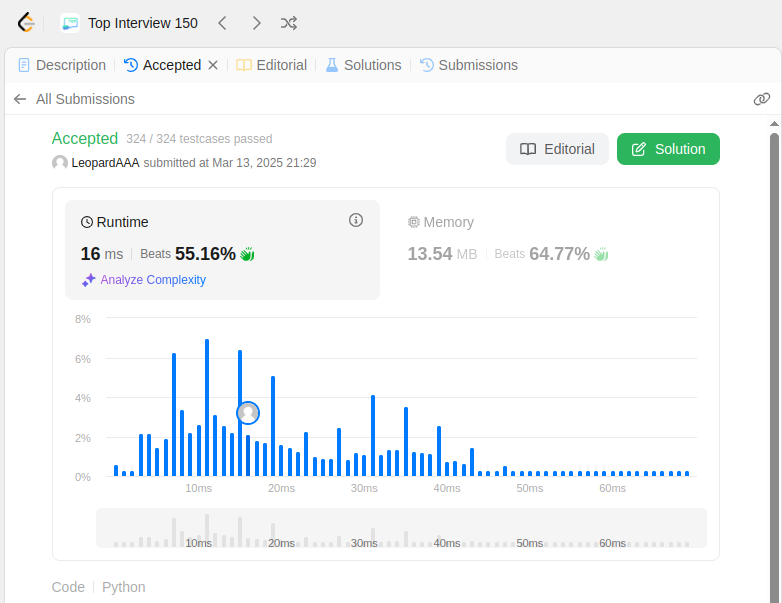Pick a random problem with shuffle icon

pyautogui.click(x=289, y=23)
